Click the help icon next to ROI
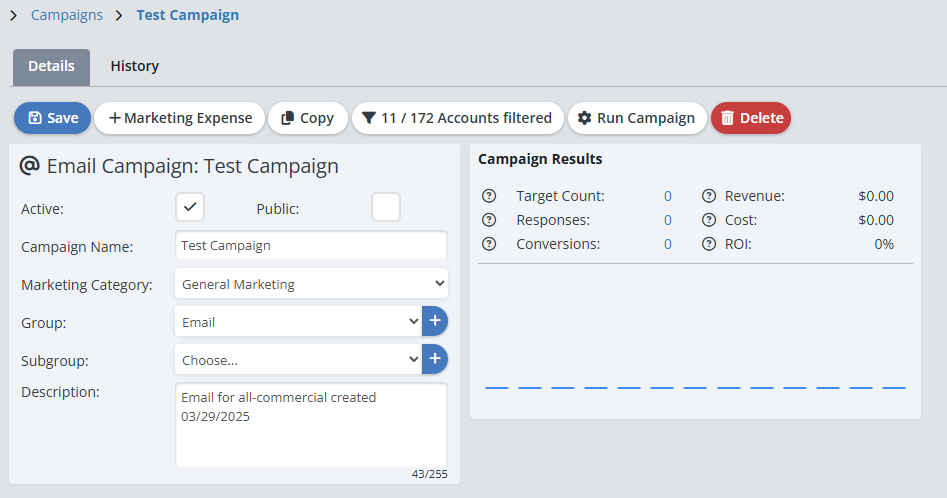This screenshot has height=498, width=947. coord(709,244)
